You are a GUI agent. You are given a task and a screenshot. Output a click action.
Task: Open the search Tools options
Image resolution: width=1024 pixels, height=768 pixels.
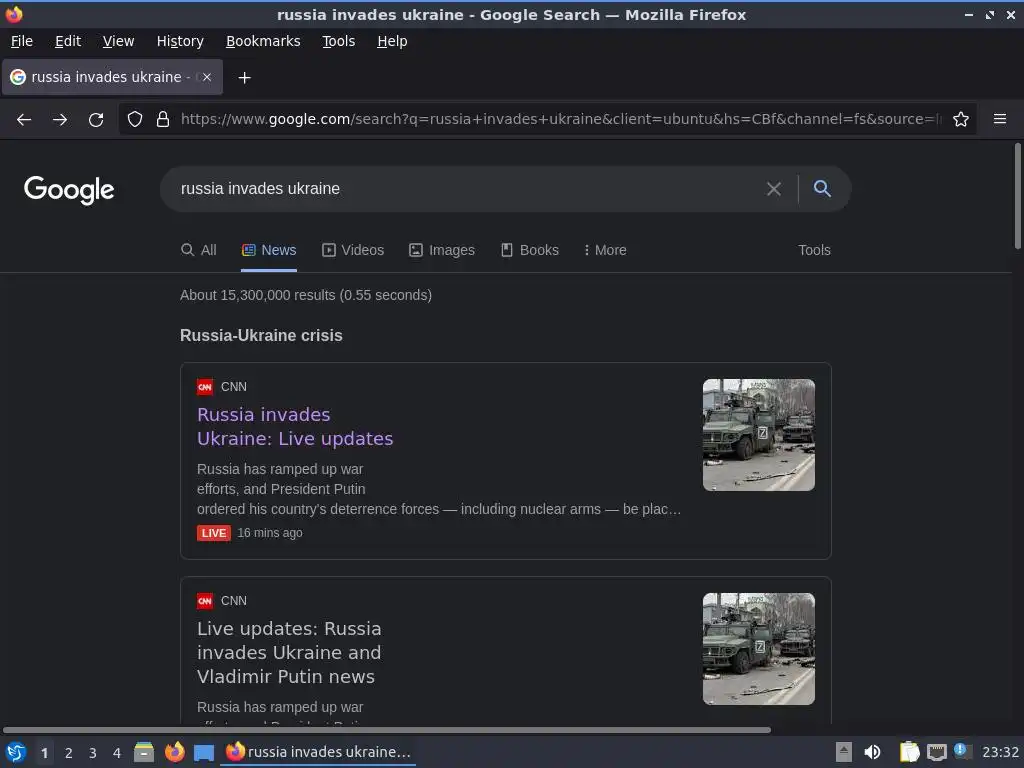[814, 250]
